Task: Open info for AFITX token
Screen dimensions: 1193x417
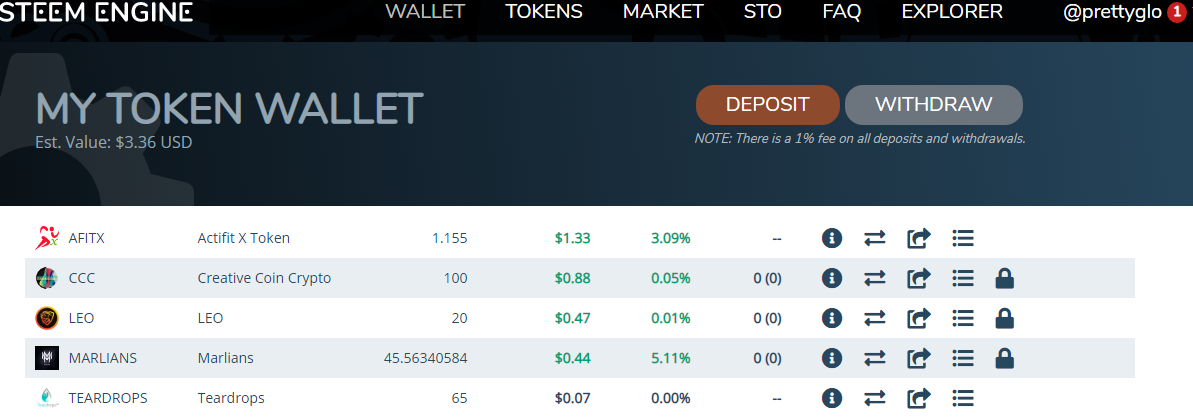Action: point(832,238)
